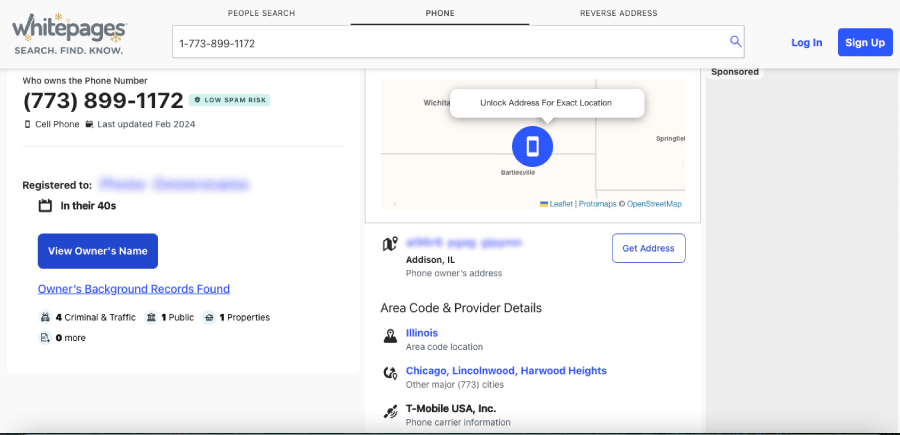900x435 pixels.
Task: Select the Phone tab
Action: pyautogui.click(x=440, y=13)
